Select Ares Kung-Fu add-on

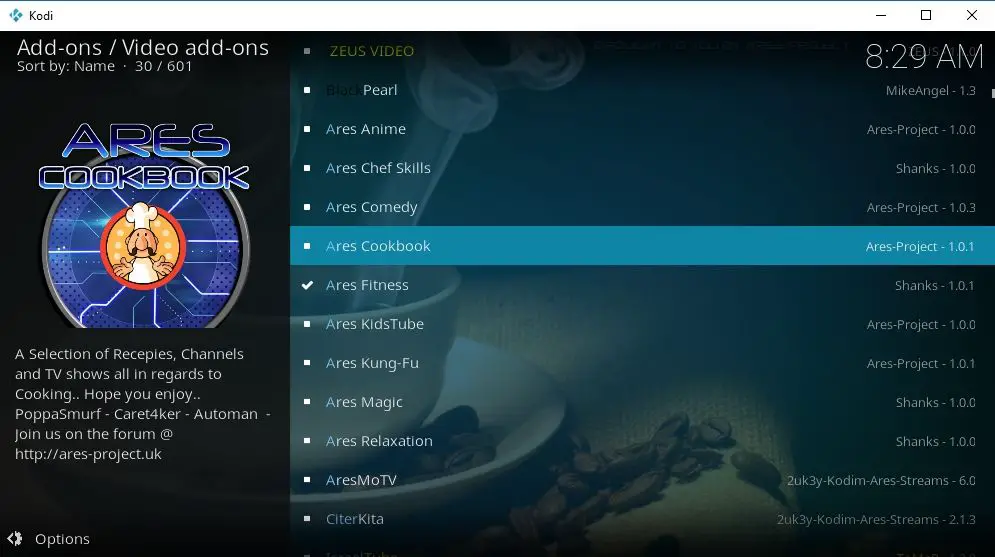point(642,363)
